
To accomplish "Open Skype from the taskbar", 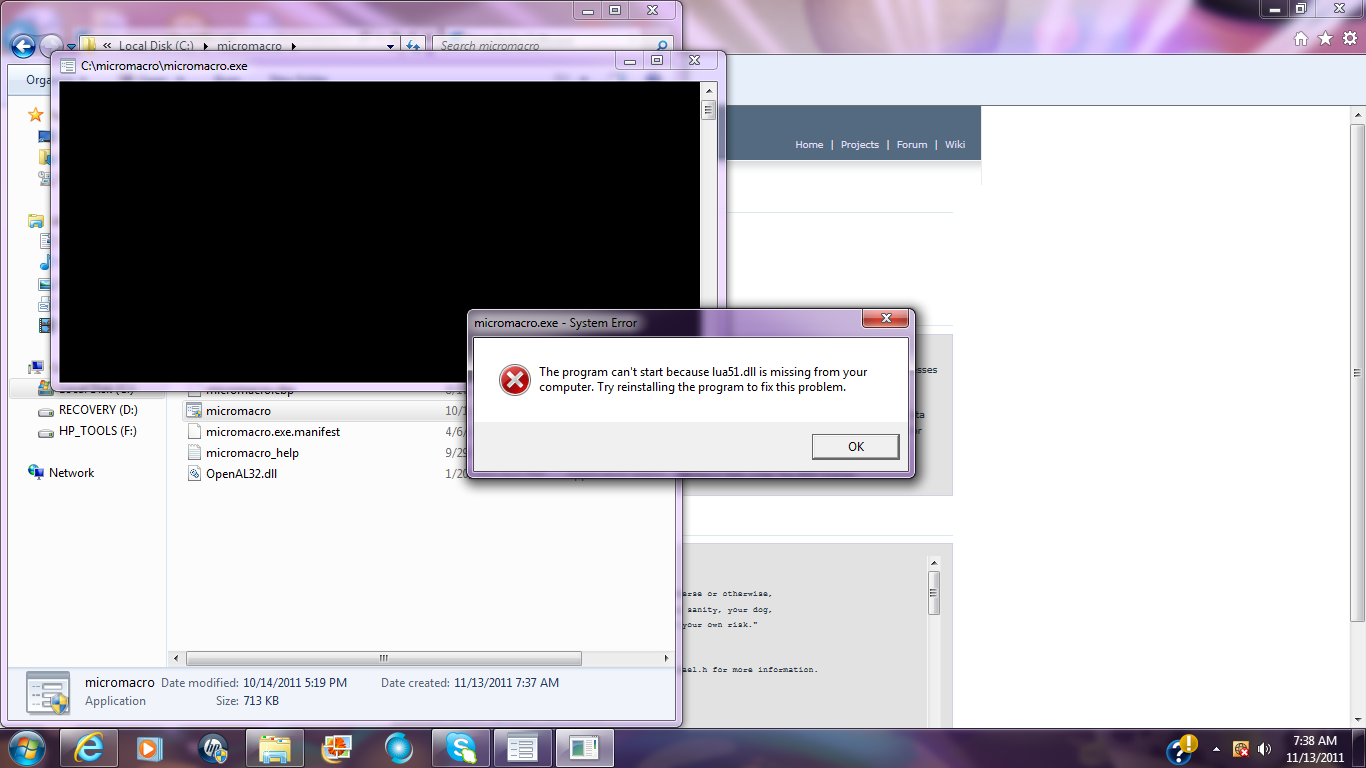I will coord(460,748).
